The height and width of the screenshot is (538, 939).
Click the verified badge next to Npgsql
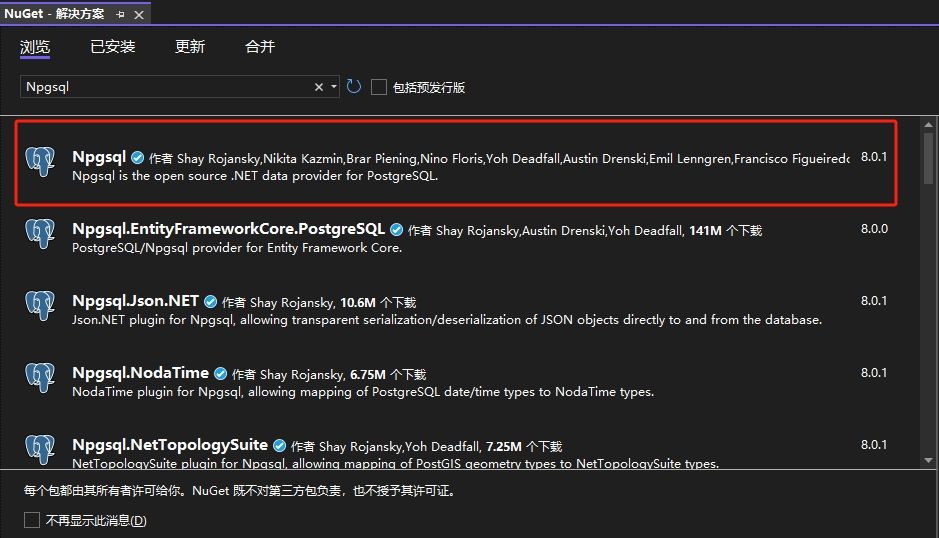[137, 158]
